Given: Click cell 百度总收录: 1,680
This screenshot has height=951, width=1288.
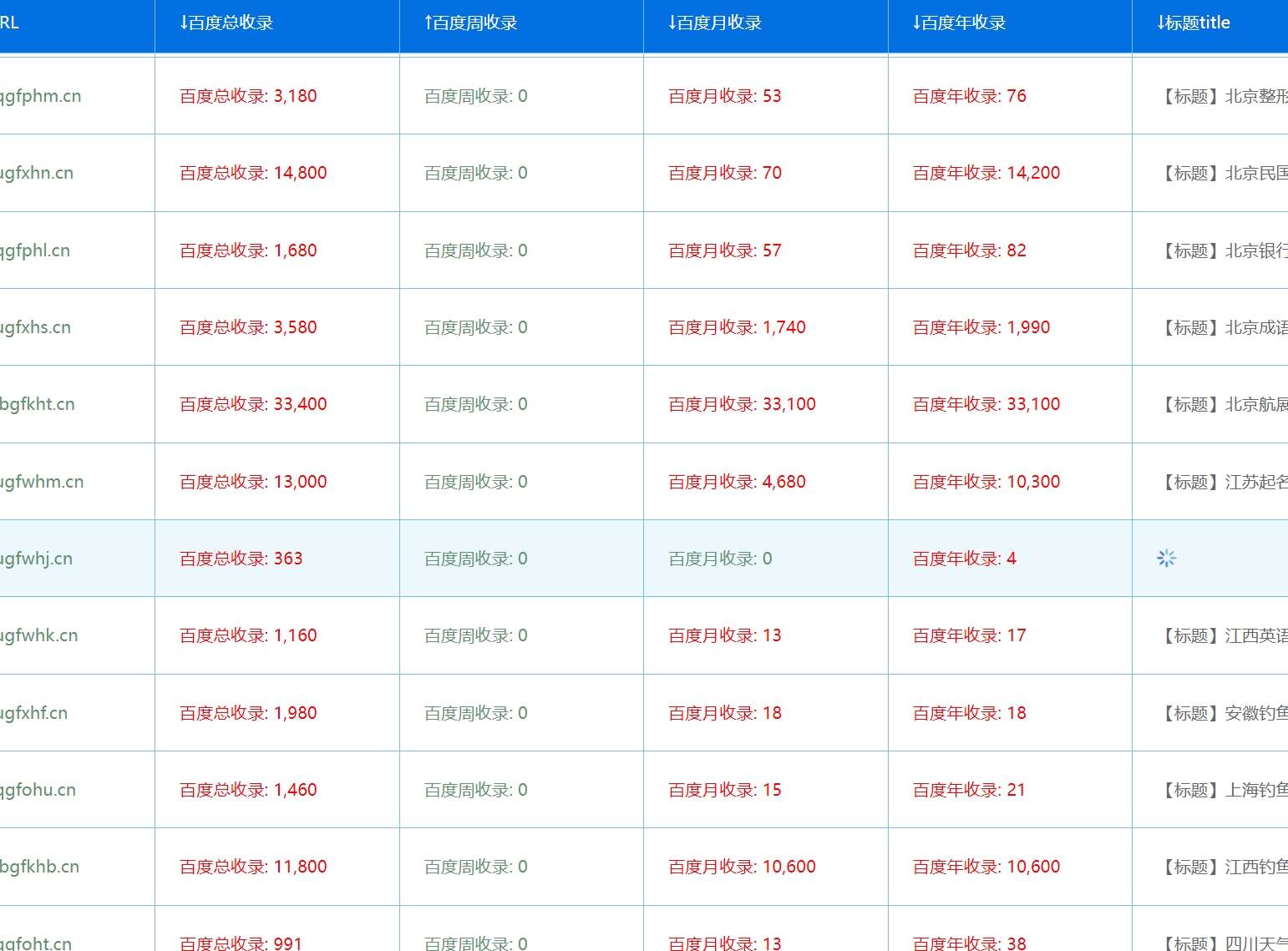Looking at the screenshot, I should point(248,250).
